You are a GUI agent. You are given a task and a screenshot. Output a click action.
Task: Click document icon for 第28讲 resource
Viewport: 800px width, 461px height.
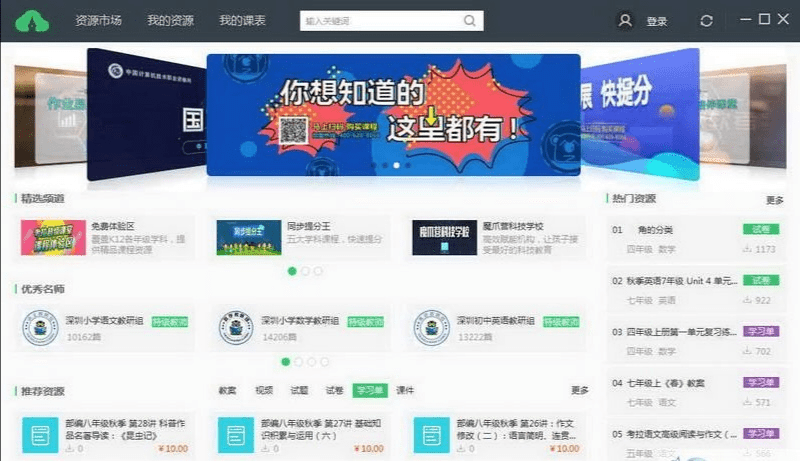click(x=40, y=435)
